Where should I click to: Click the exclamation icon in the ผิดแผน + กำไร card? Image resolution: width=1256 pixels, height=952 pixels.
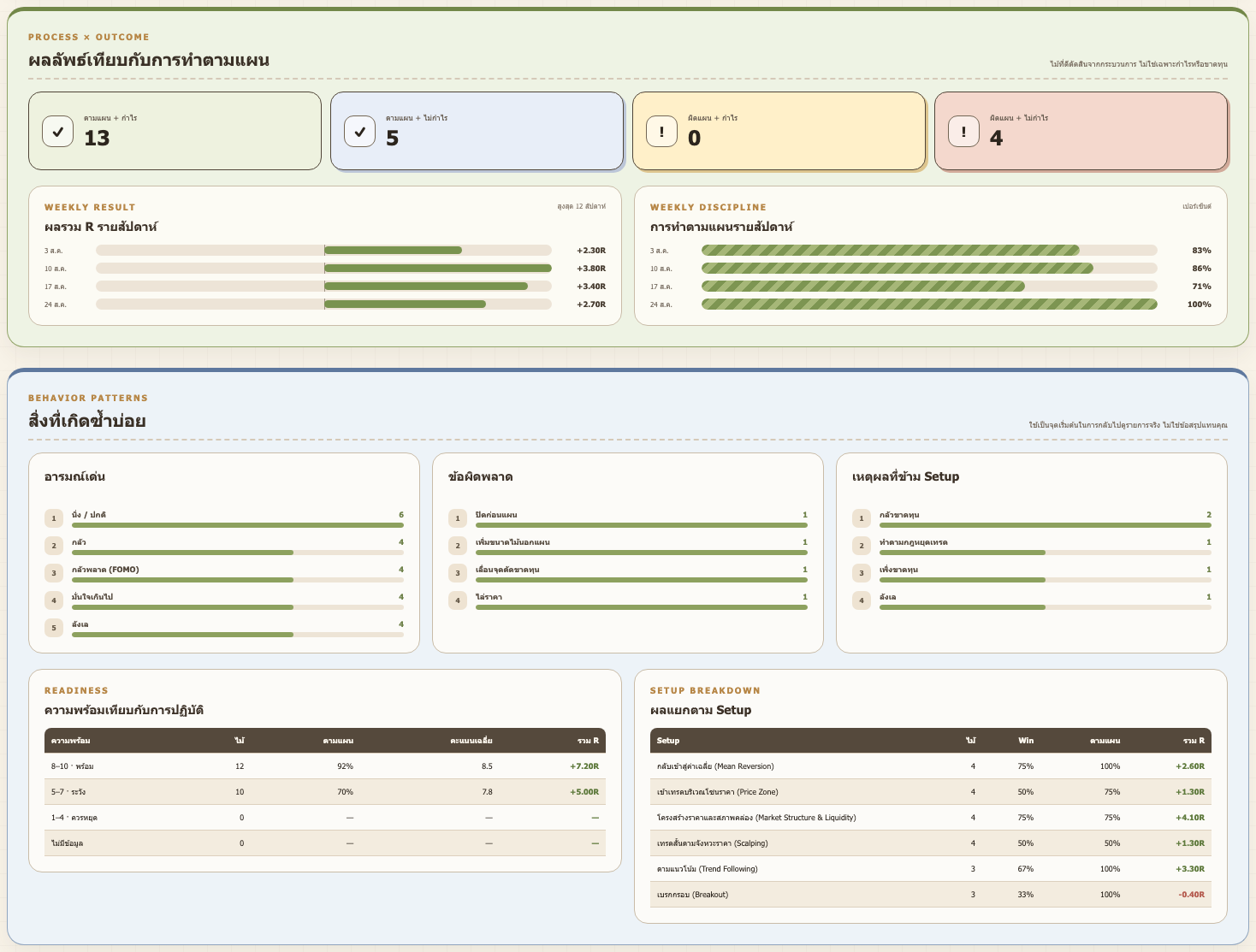tap(661, 132)
